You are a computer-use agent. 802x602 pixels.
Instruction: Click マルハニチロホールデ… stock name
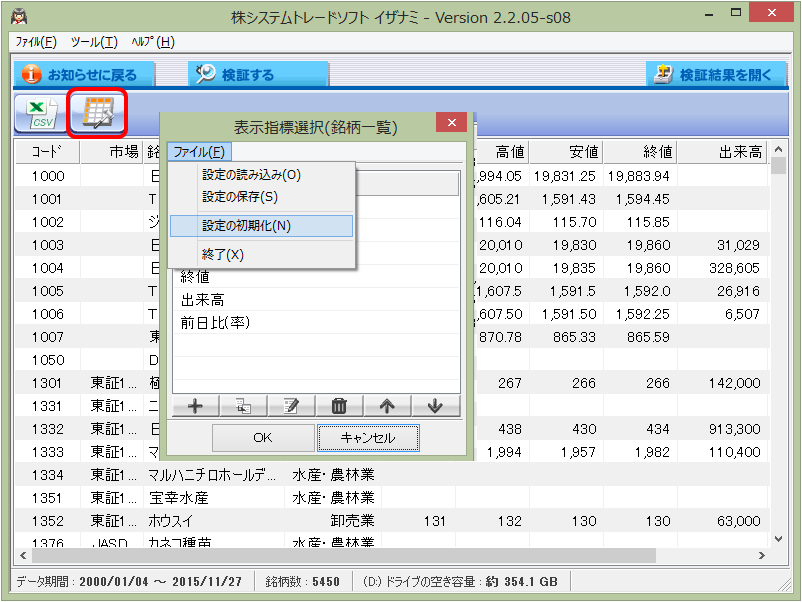tap(212, 475)
